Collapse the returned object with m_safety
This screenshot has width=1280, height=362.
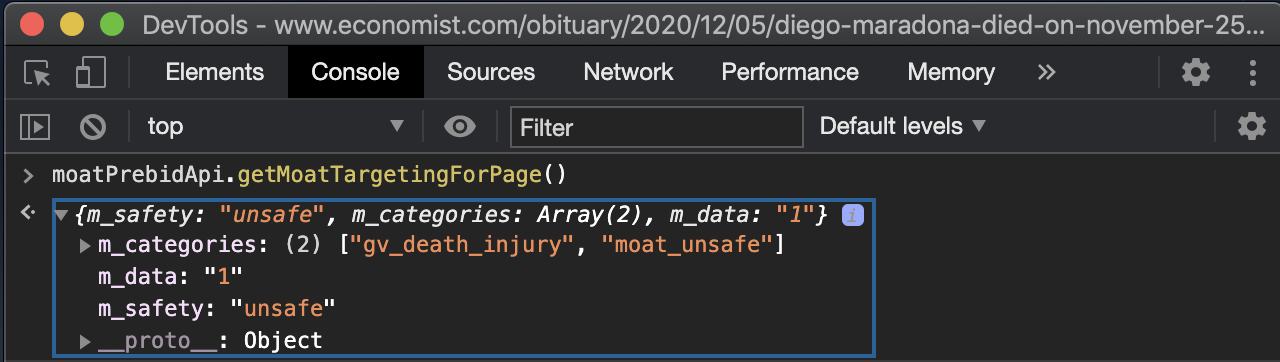[62, 214]
